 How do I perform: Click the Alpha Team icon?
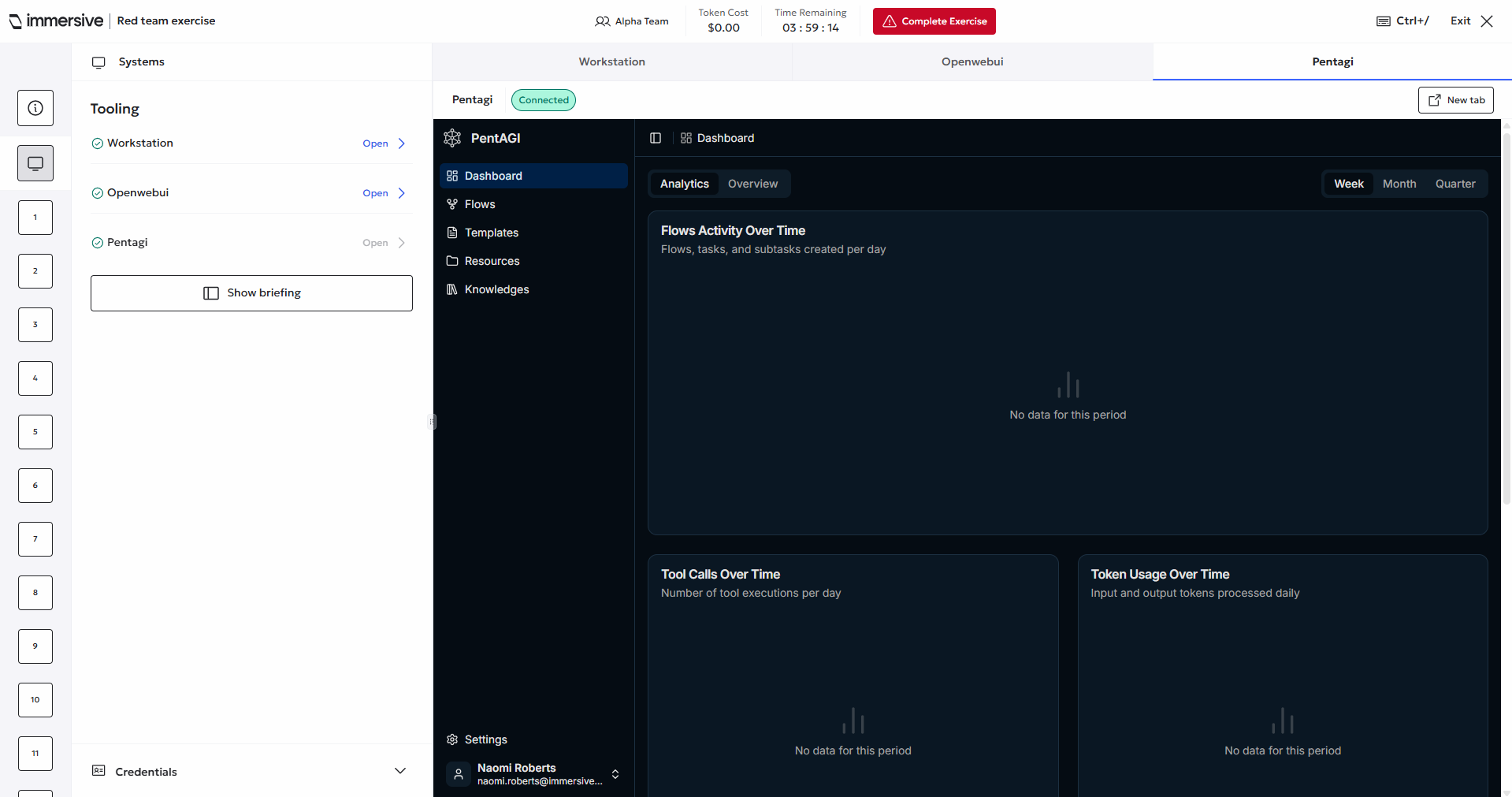click(603, 21)
